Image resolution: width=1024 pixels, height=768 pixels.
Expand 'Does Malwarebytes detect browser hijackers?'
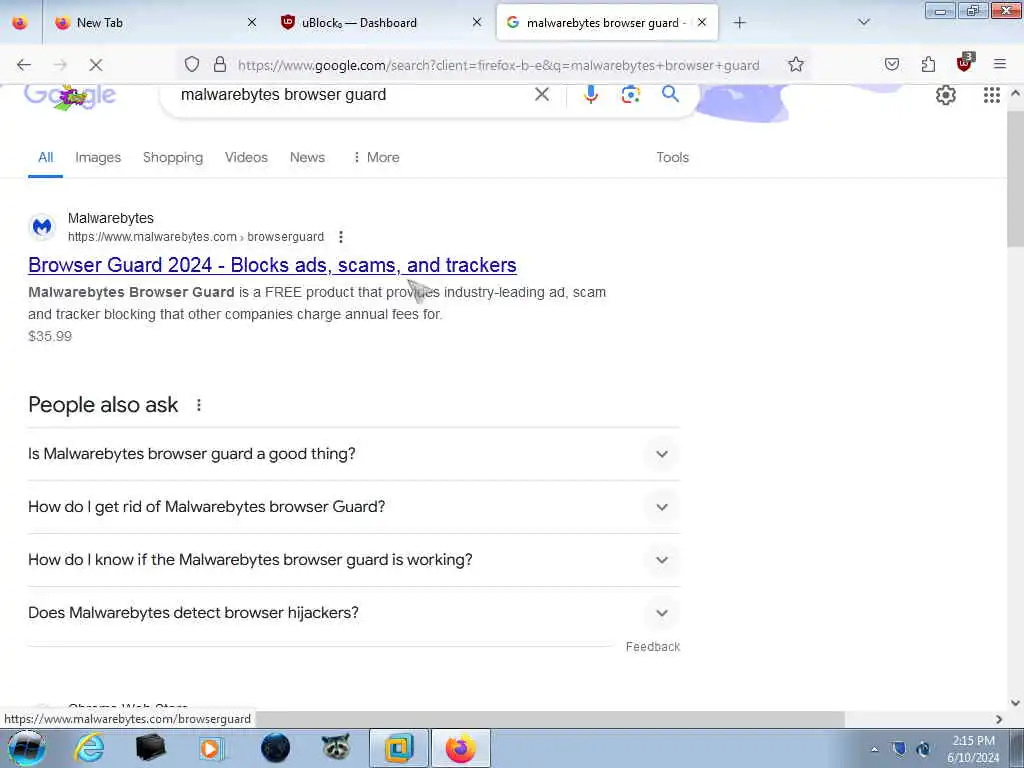(353, 613)
